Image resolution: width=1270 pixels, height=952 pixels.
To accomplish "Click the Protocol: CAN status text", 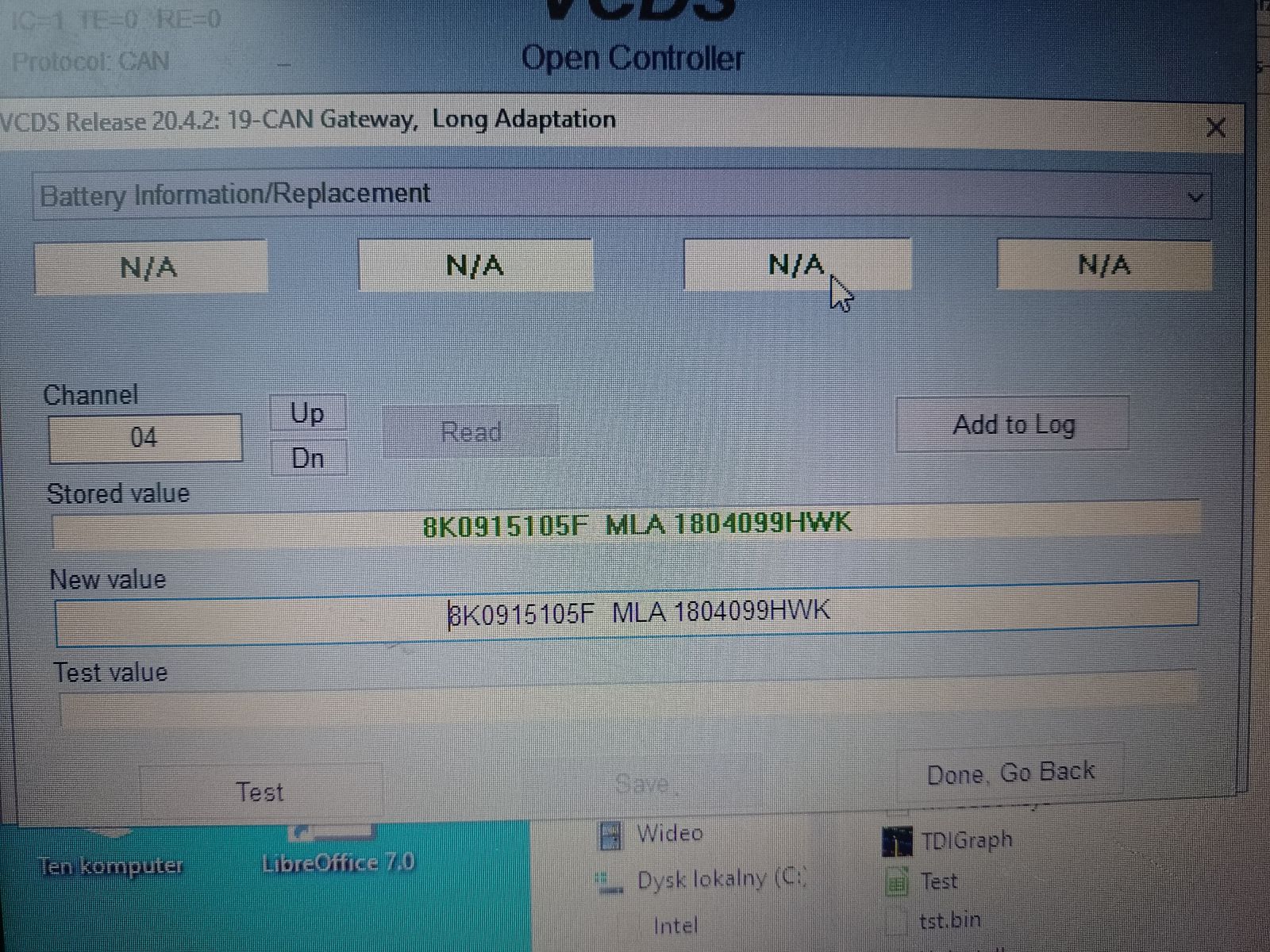I will (90, 61).
